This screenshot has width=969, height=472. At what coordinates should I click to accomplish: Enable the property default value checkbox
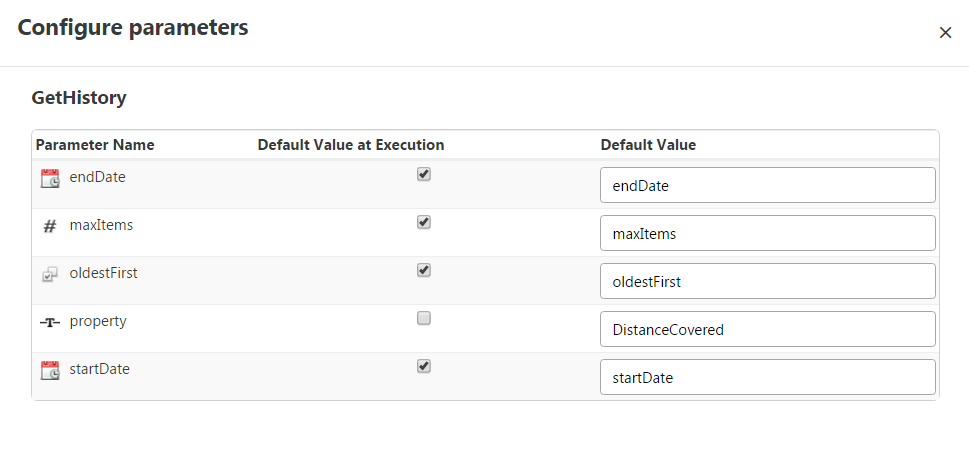424,318
